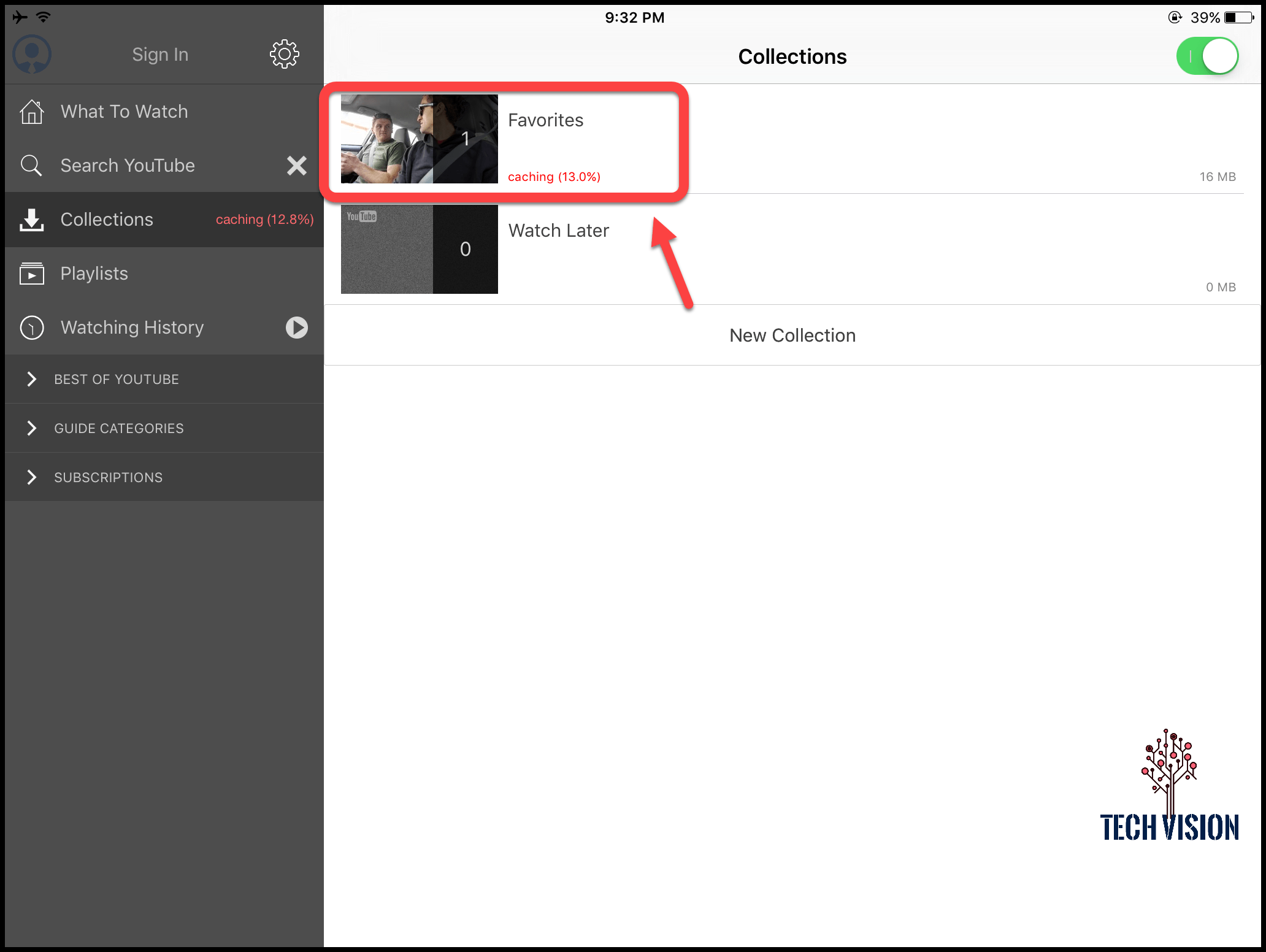This screenshot has width=1266, height=952.
Task: Open the Favorites collection thumbnail
Action: (419, 139)
